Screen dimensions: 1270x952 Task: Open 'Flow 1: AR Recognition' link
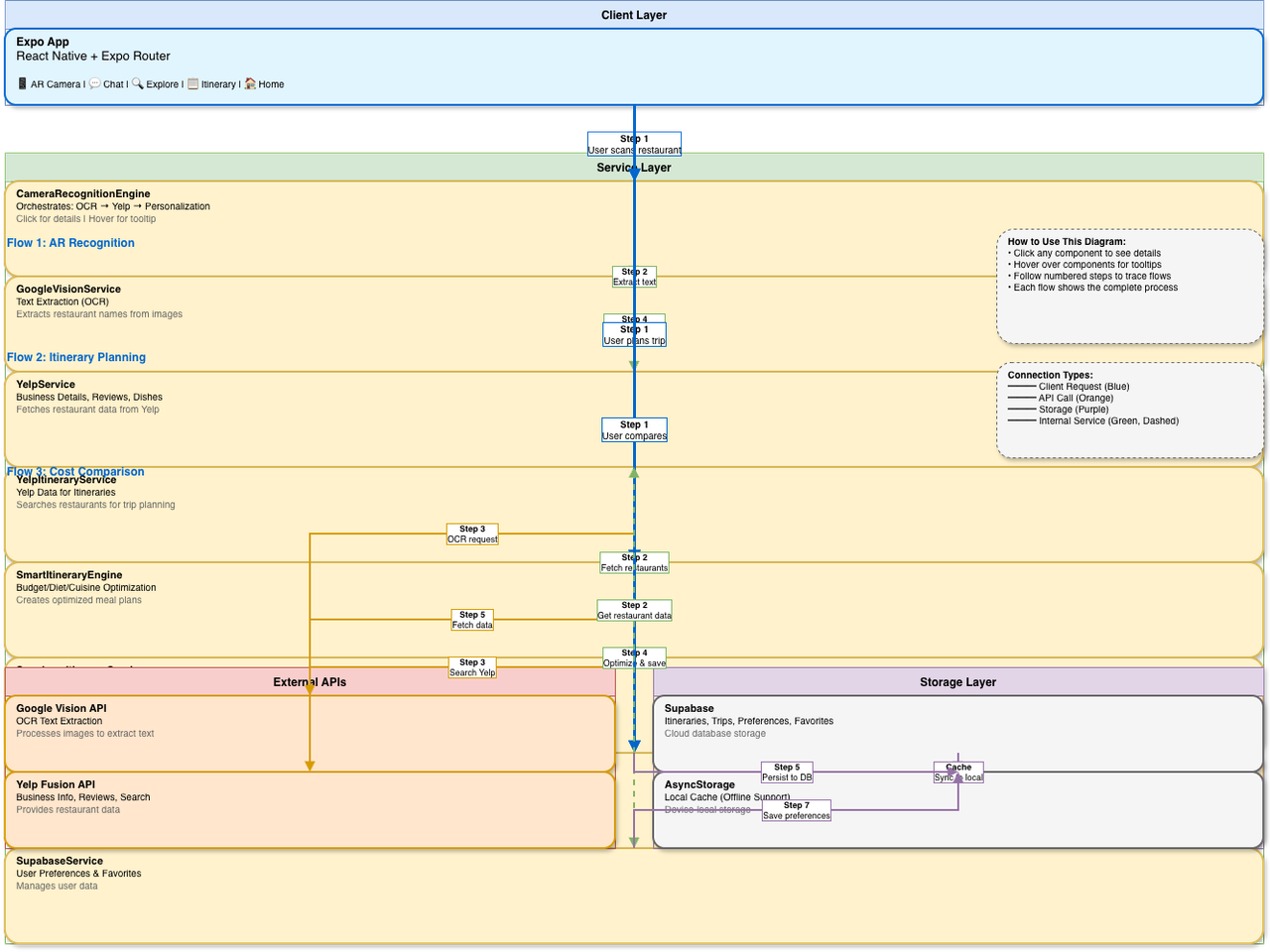(x=70, y=242)
